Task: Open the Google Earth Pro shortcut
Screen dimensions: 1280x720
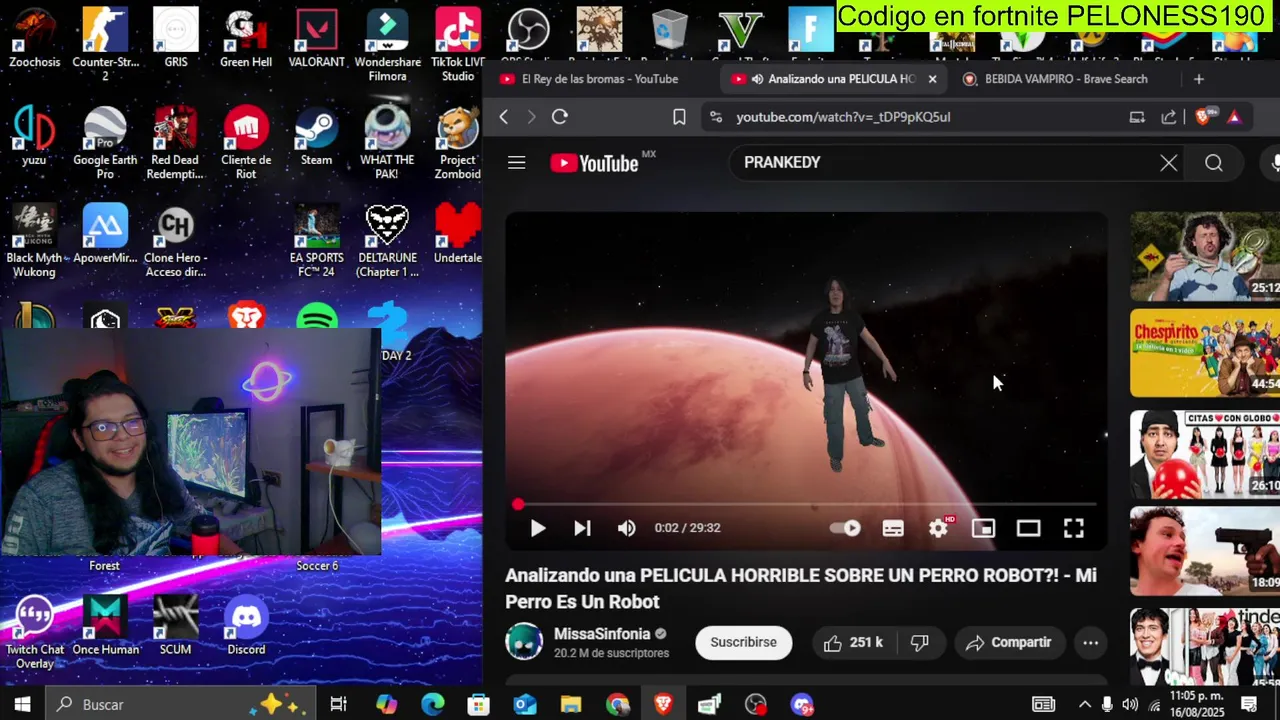Action: click(x=105, y=144)
